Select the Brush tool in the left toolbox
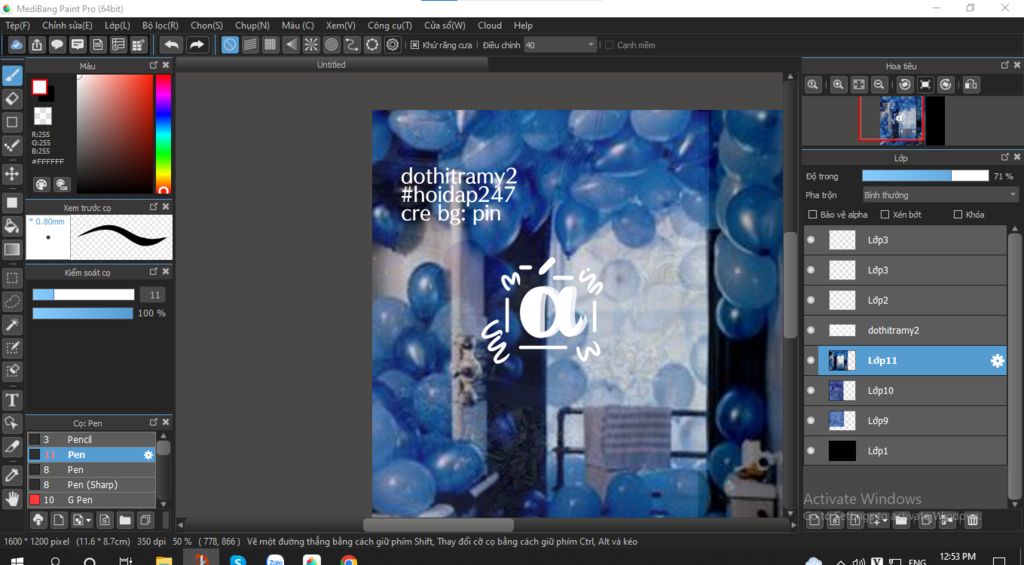The height and width of the screenshot is (565, 1024). click(12, 76)
